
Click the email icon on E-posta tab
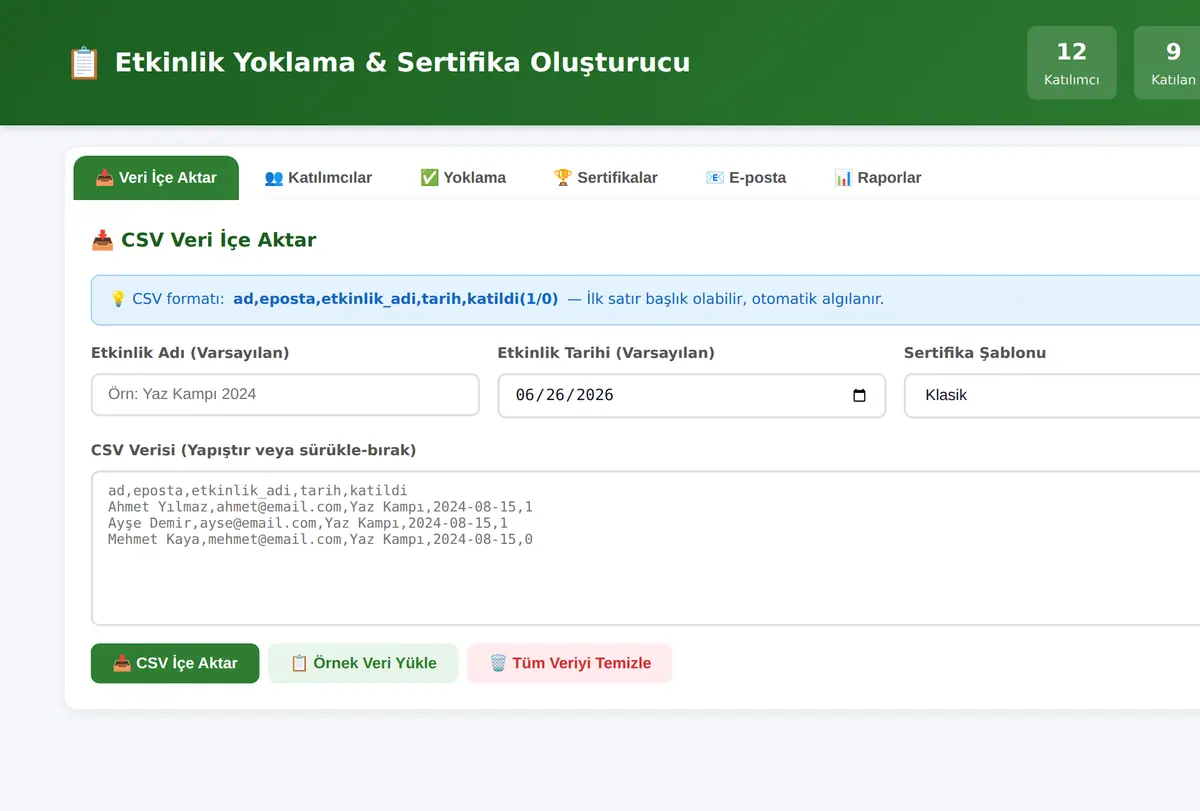click(714, 178)
